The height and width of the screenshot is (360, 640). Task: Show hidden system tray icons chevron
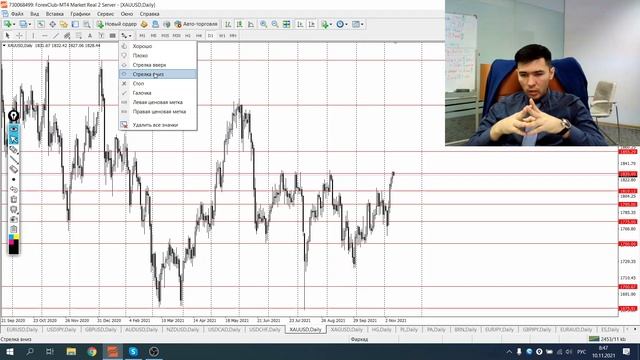(509, 351)
